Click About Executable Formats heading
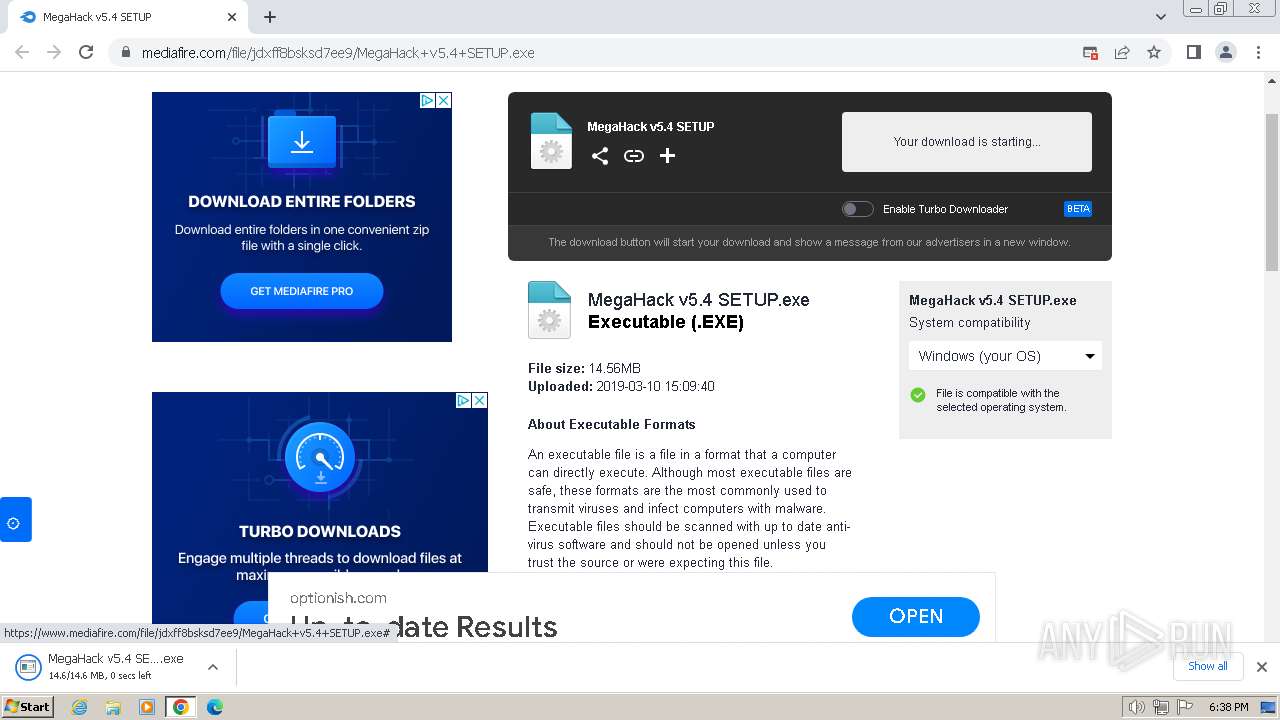 point(612,424)
